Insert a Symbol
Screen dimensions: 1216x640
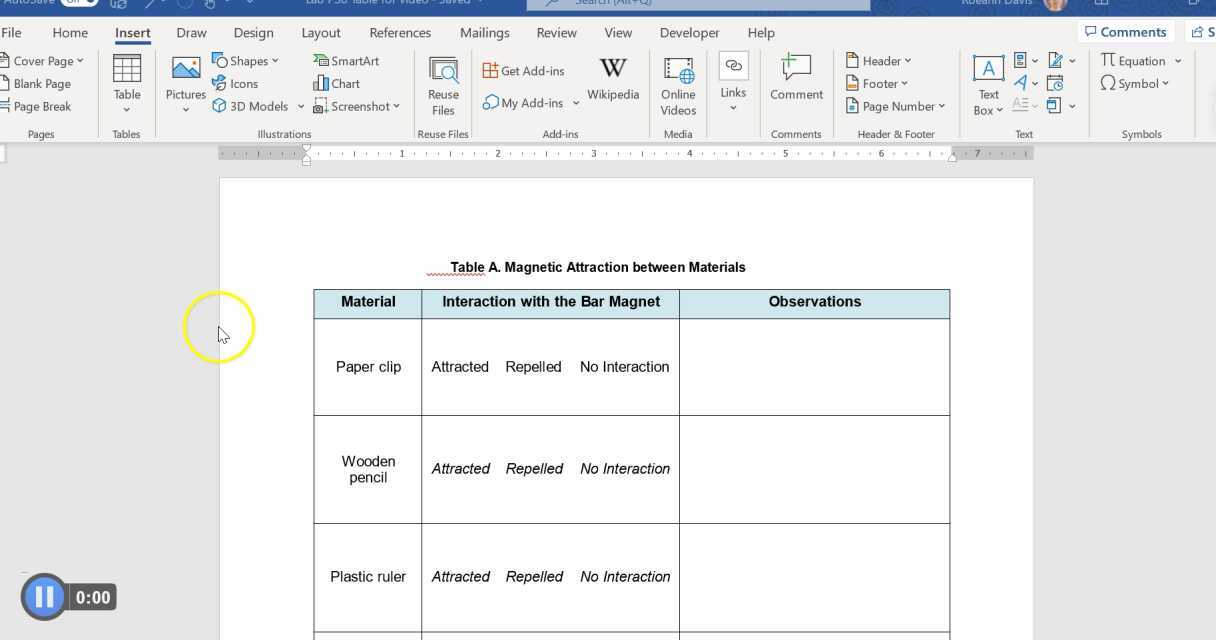coord(1133,83)
